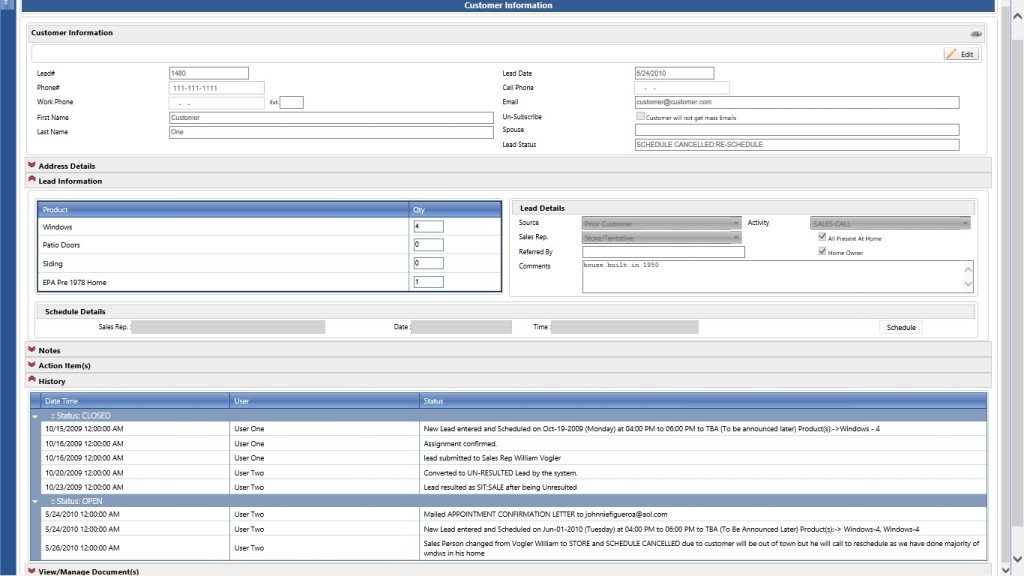Click the Edit button with pencil icon

point(961,54)
